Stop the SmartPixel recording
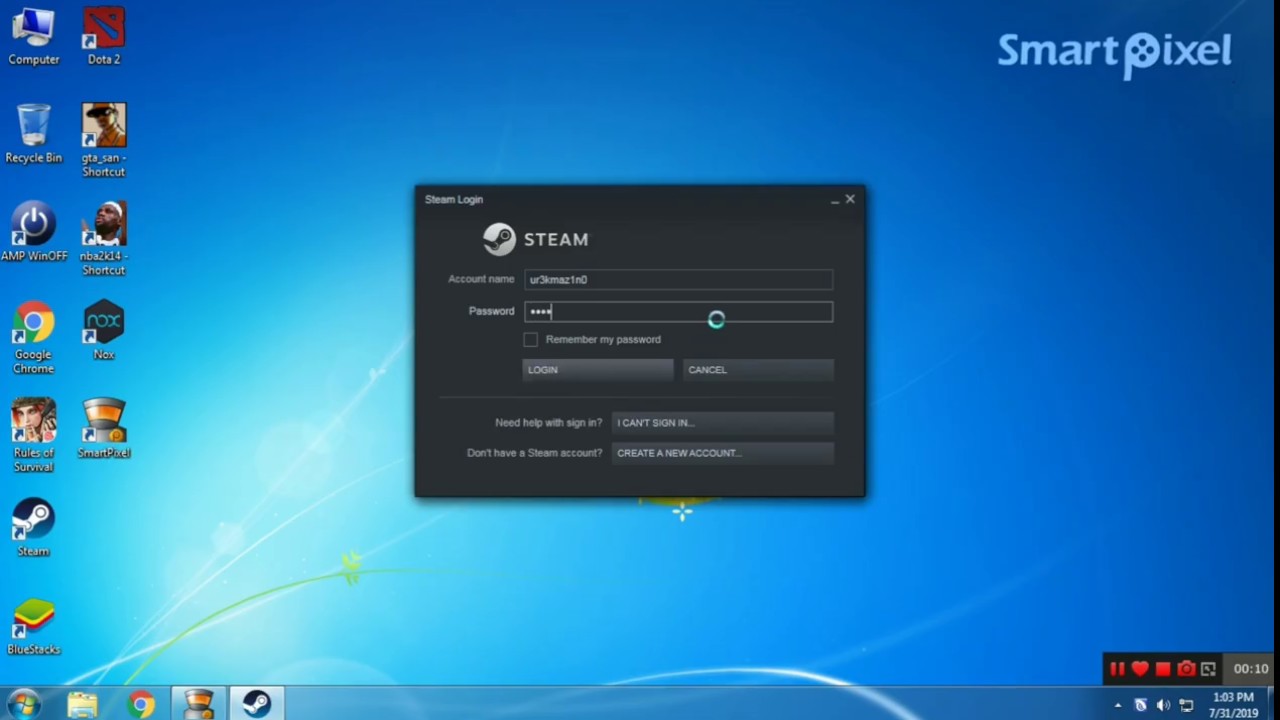Viewport: 1280px width, 720px height. coord(1163,669)
